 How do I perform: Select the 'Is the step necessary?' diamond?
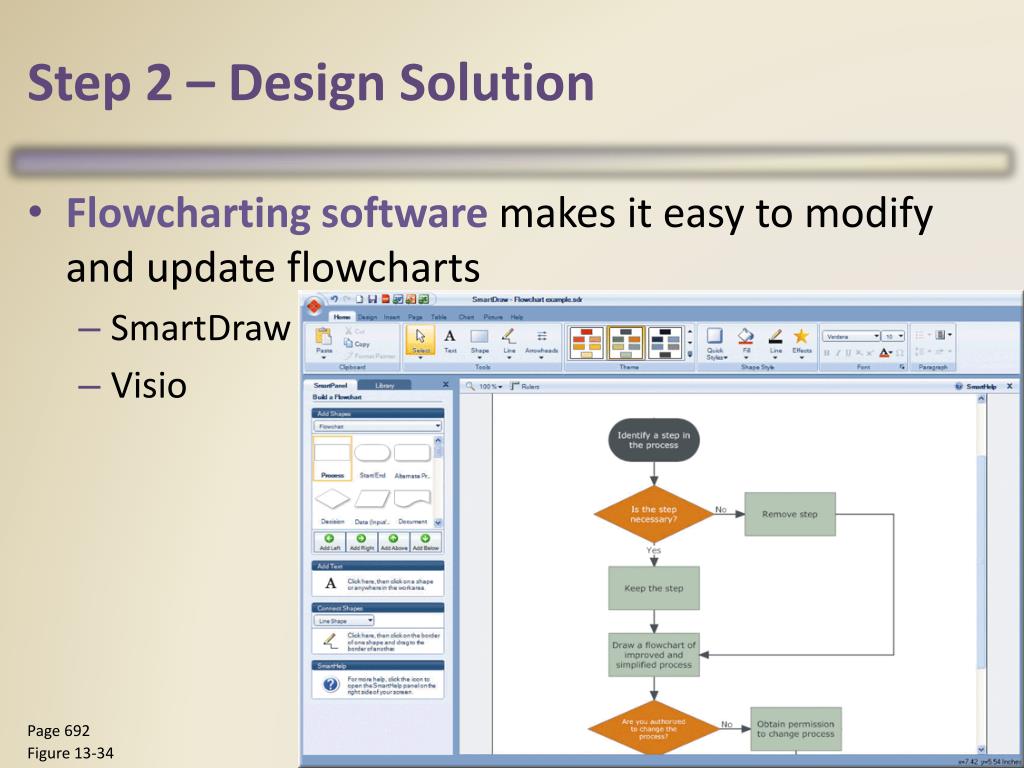click(x=654, y=514)
